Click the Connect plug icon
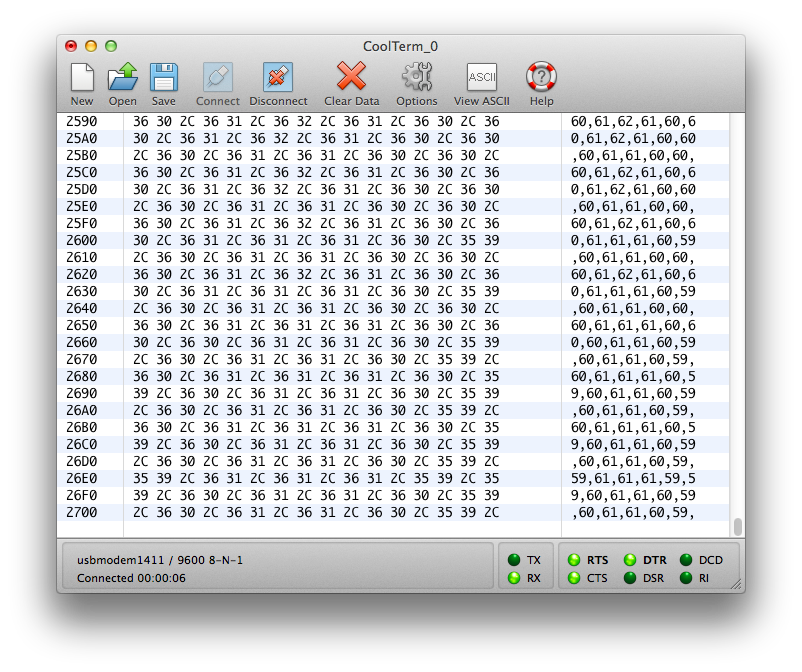 pyautogui.click(x=217, y=78)
